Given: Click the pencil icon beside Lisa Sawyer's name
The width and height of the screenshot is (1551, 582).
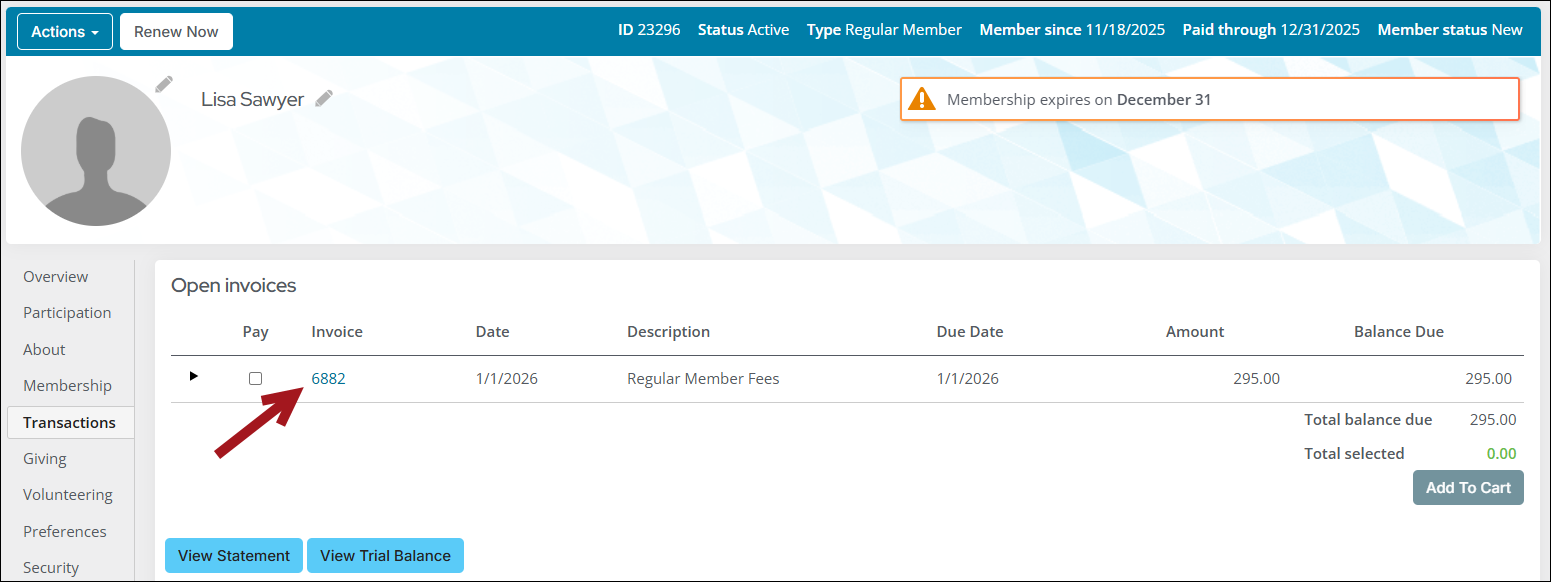Looking at the screenshot, I should tap(323, 98).
